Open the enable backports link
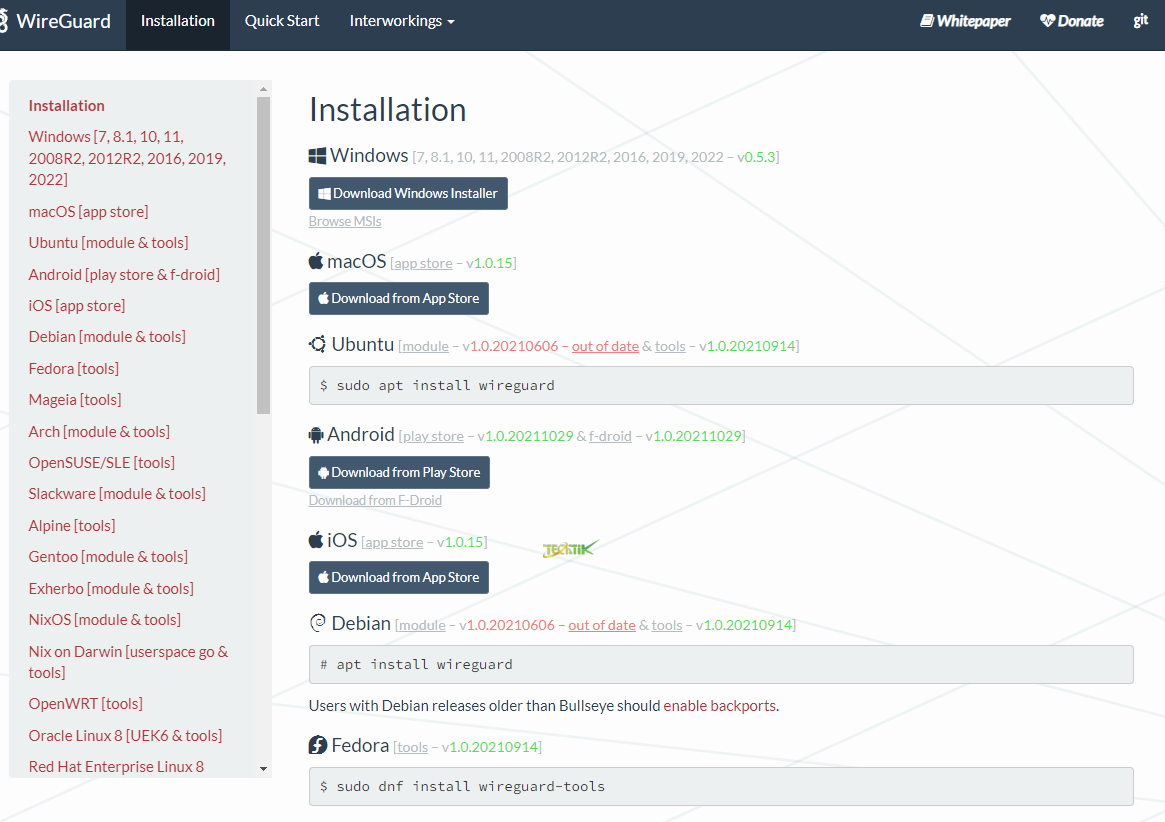The width and height of the screenshot is (1165, 822). coord(719,705)
